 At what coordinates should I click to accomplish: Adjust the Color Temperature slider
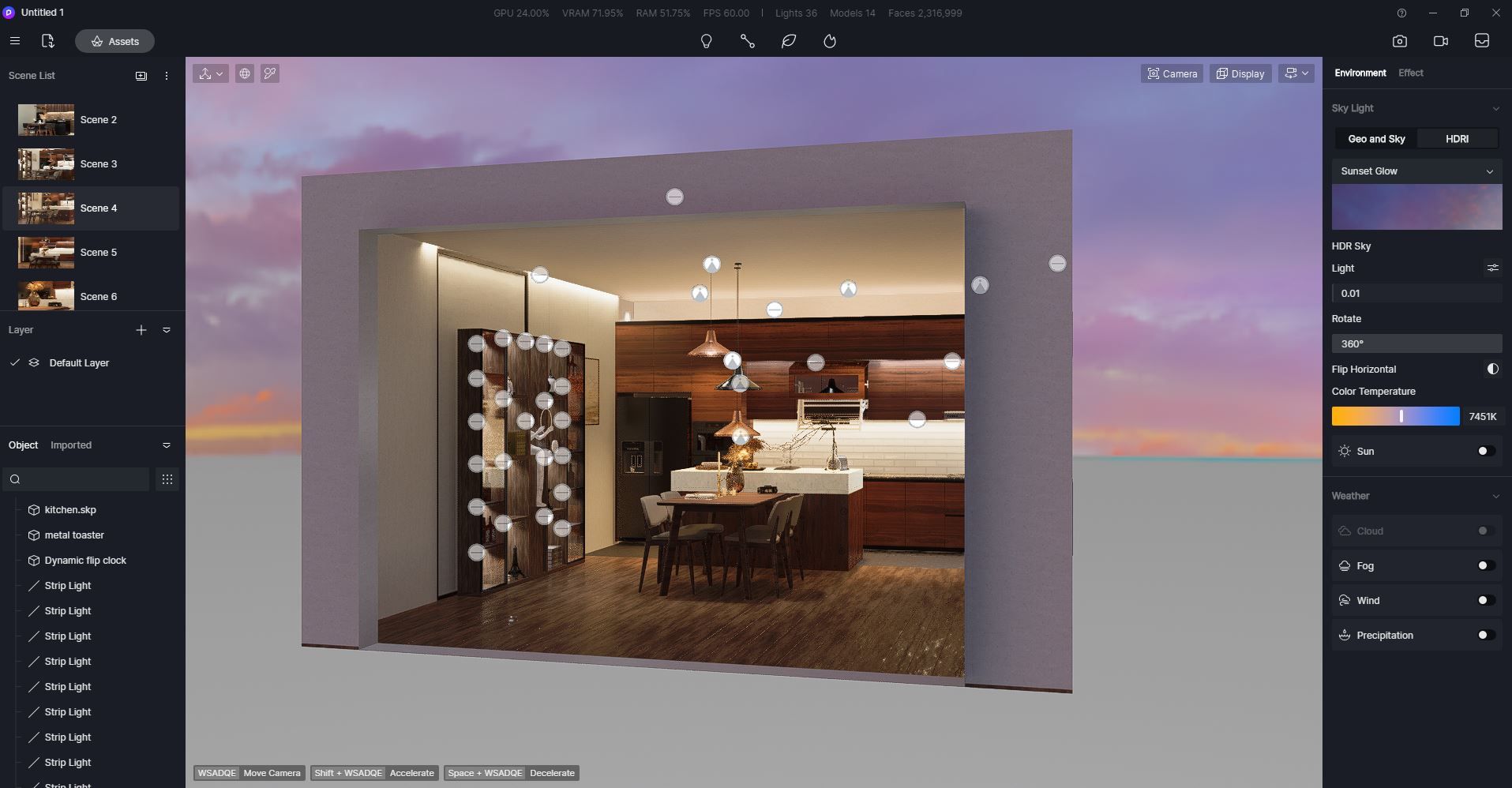pyautogui.click(x=1401, y=416)
